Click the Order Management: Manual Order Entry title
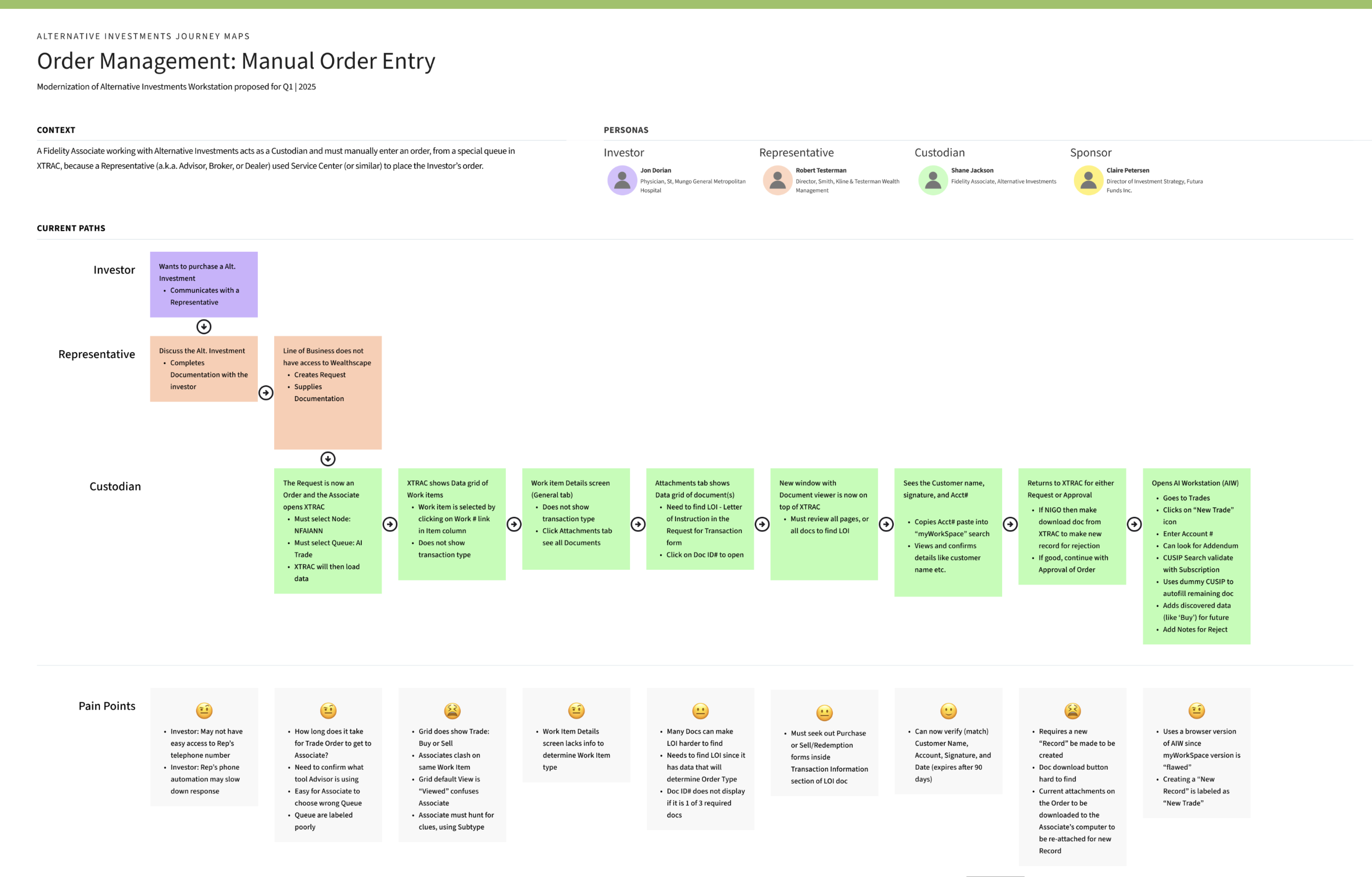 [x=236, y=61]
